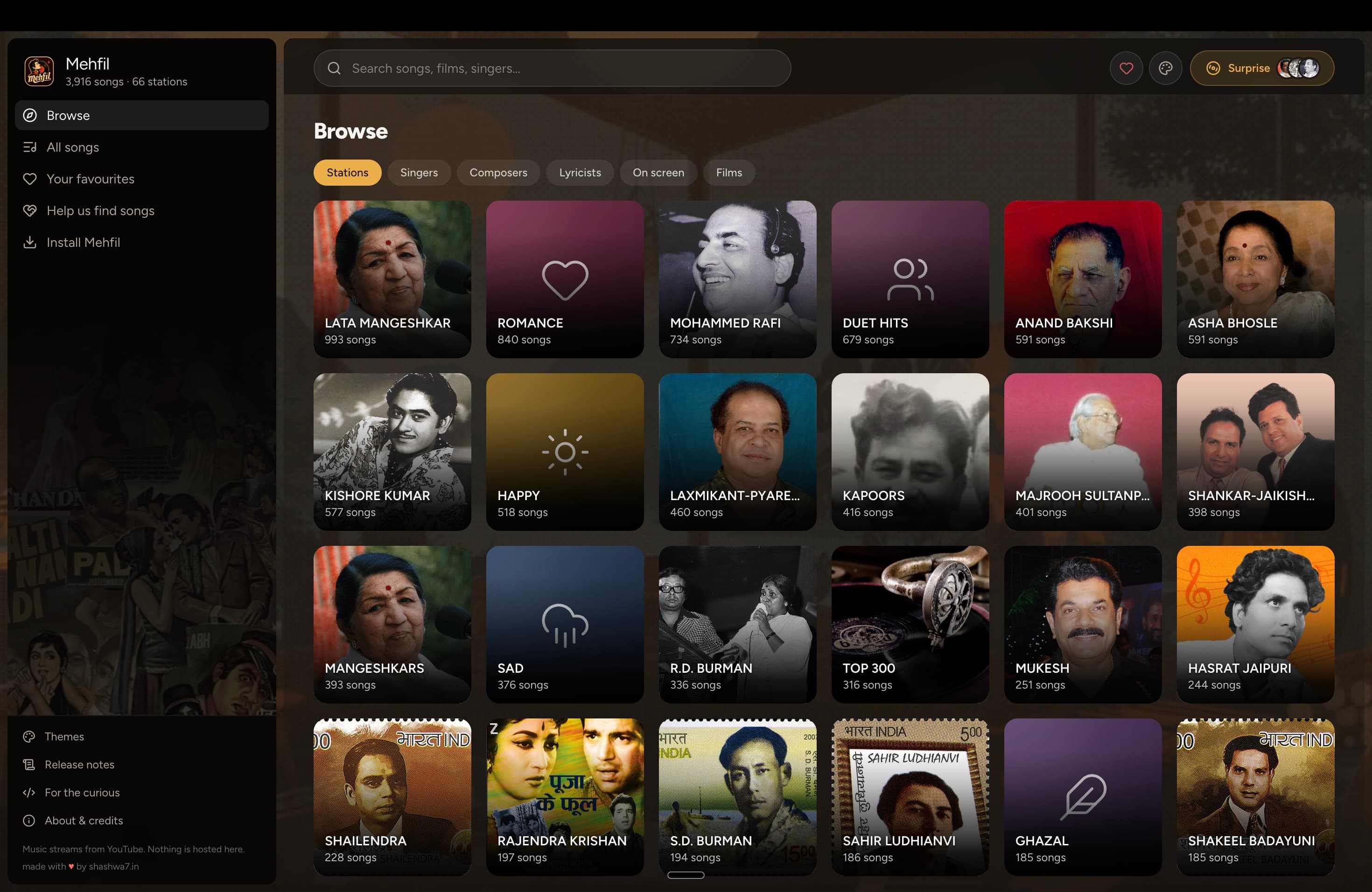
Task: Open the Lata Mangeshkar station
Action: click(x=392, y=279)
